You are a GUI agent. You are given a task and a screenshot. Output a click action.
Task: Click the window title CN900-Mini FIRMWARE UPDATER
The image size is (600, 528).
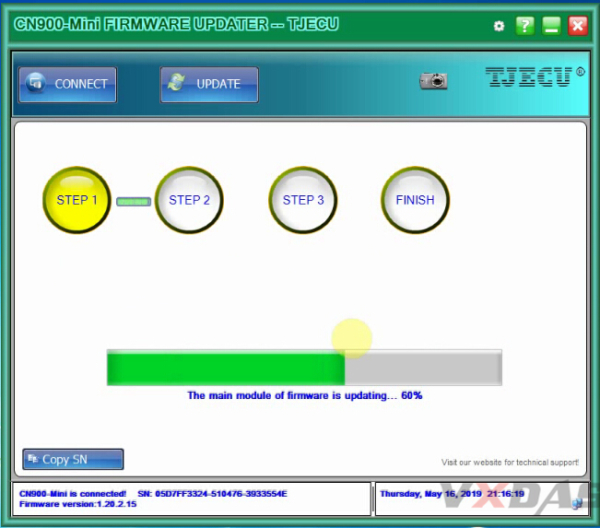tap(176, 24)
